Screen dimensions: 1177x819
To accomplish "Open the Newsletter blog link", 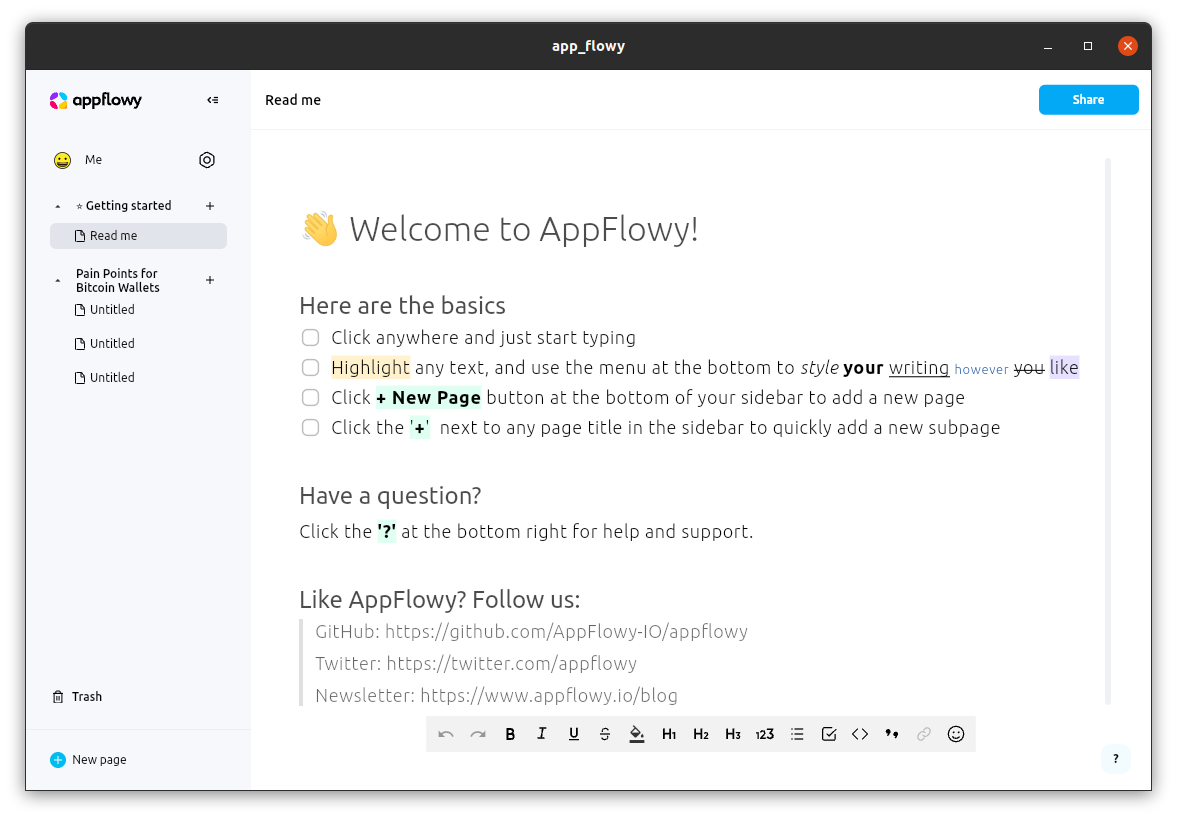I will [x=549, y=695].
